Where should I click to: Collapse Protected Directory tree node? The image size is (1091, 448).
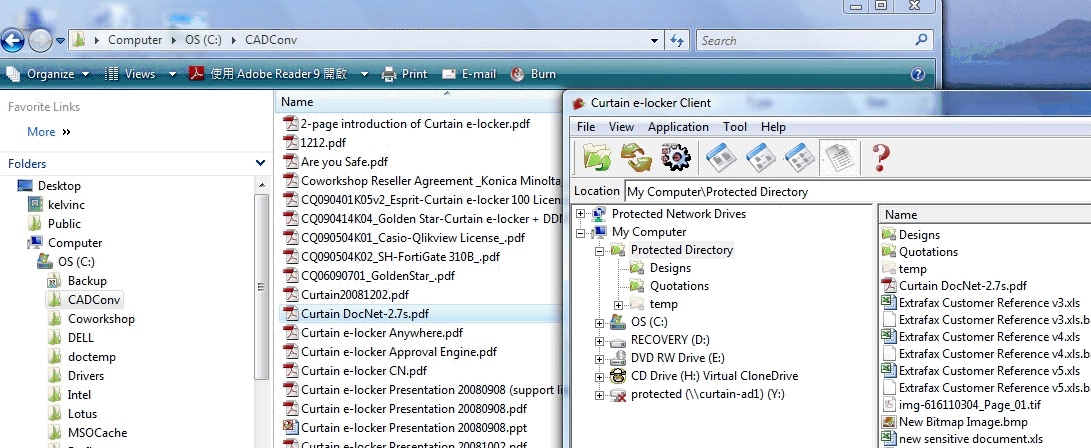point(600,250)
